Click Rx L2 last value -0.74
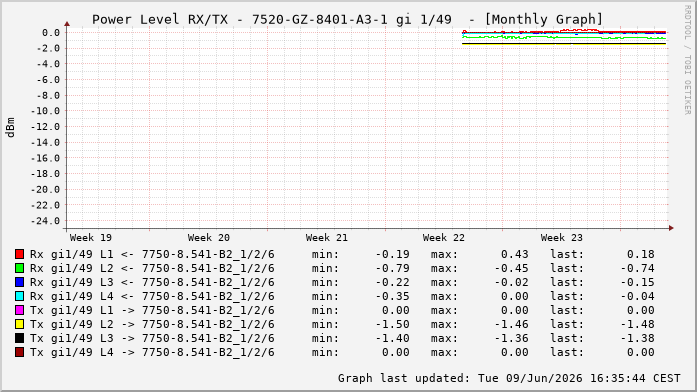697x392 pixels. pyautogui.click(x=637, y=268)
